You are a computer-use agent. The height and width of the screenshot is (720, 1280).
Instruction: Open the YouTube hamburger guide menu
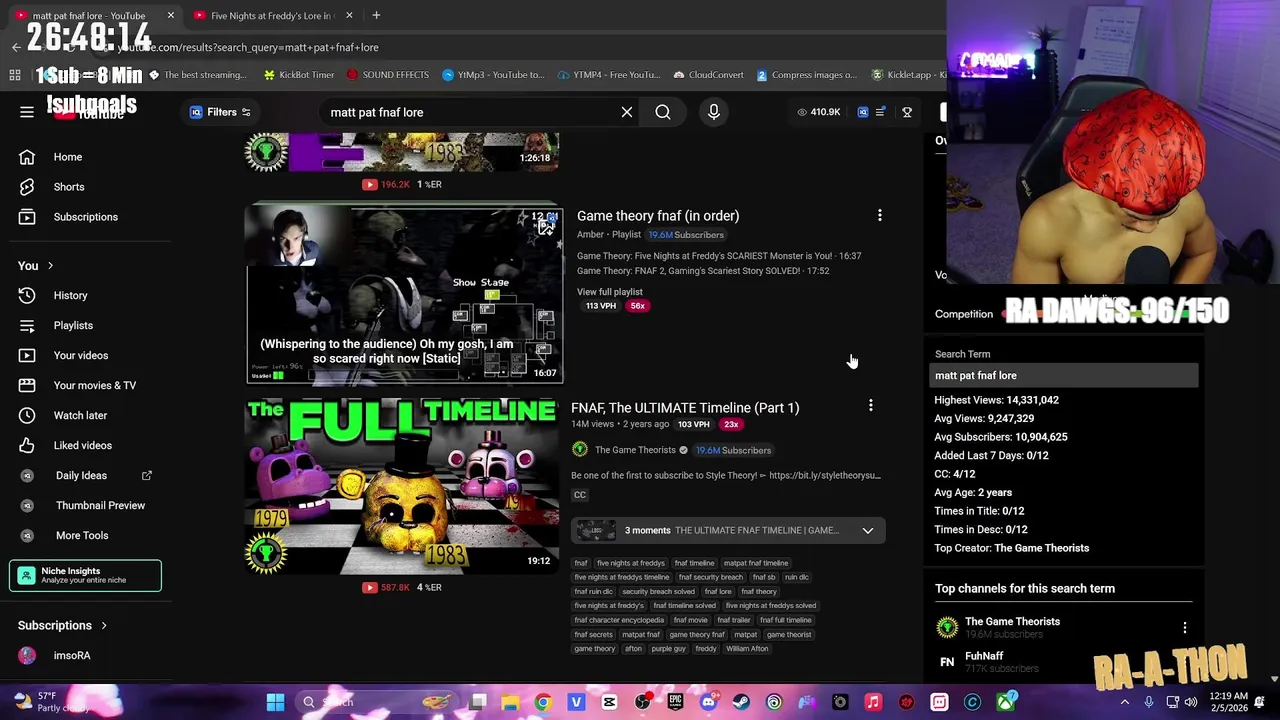[27, 112]
